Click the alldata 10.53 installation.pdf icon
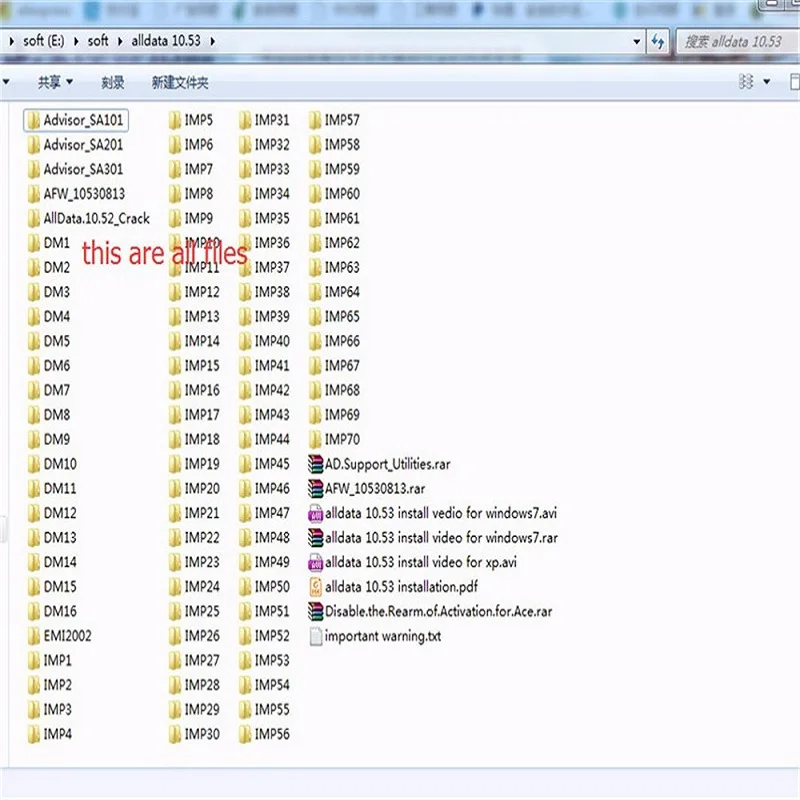Screen dimensions: 800x800 pyautogui.click(x=316, y=587)
